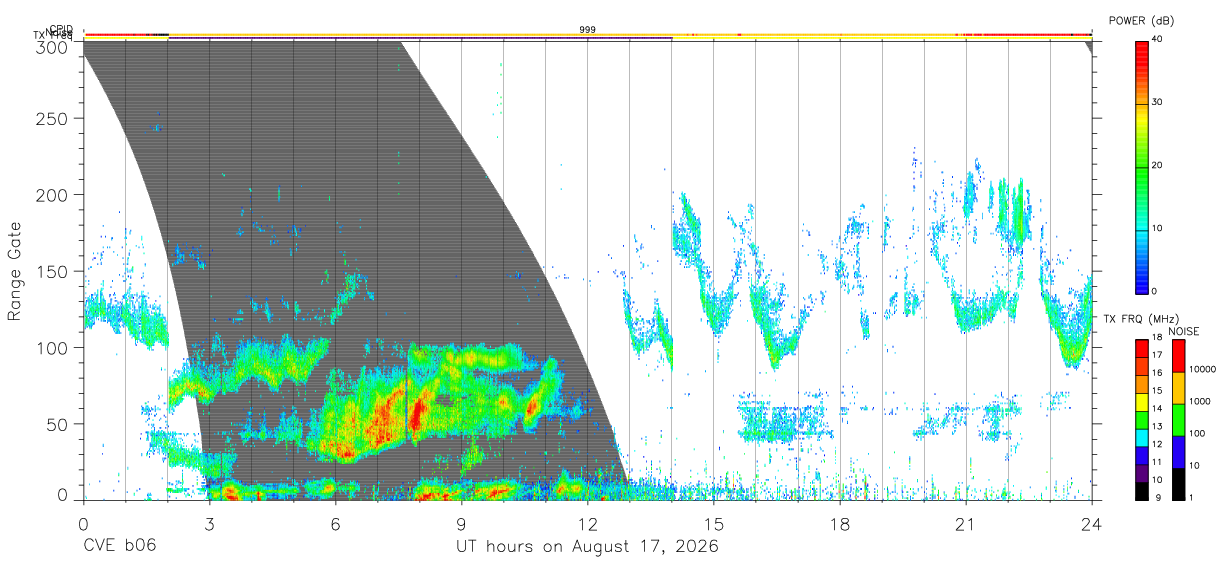Click the 24 tick on UT hours axis

point(1092,523)
